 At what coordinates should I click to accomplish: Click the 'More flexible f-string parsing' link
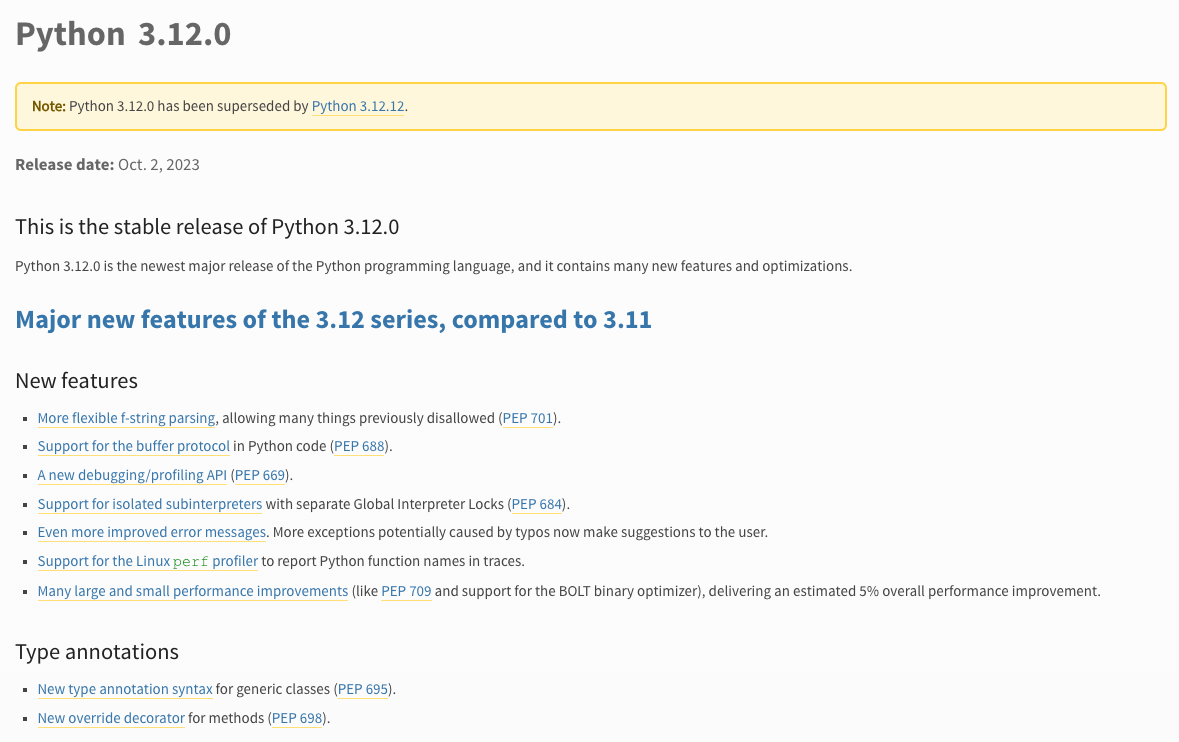[x=126, y=418]
